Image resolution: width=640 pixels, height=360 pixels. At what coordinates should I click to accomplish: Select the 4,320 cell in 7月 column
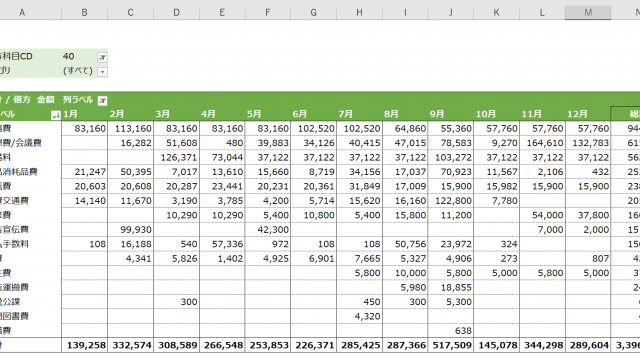(359, 316)
